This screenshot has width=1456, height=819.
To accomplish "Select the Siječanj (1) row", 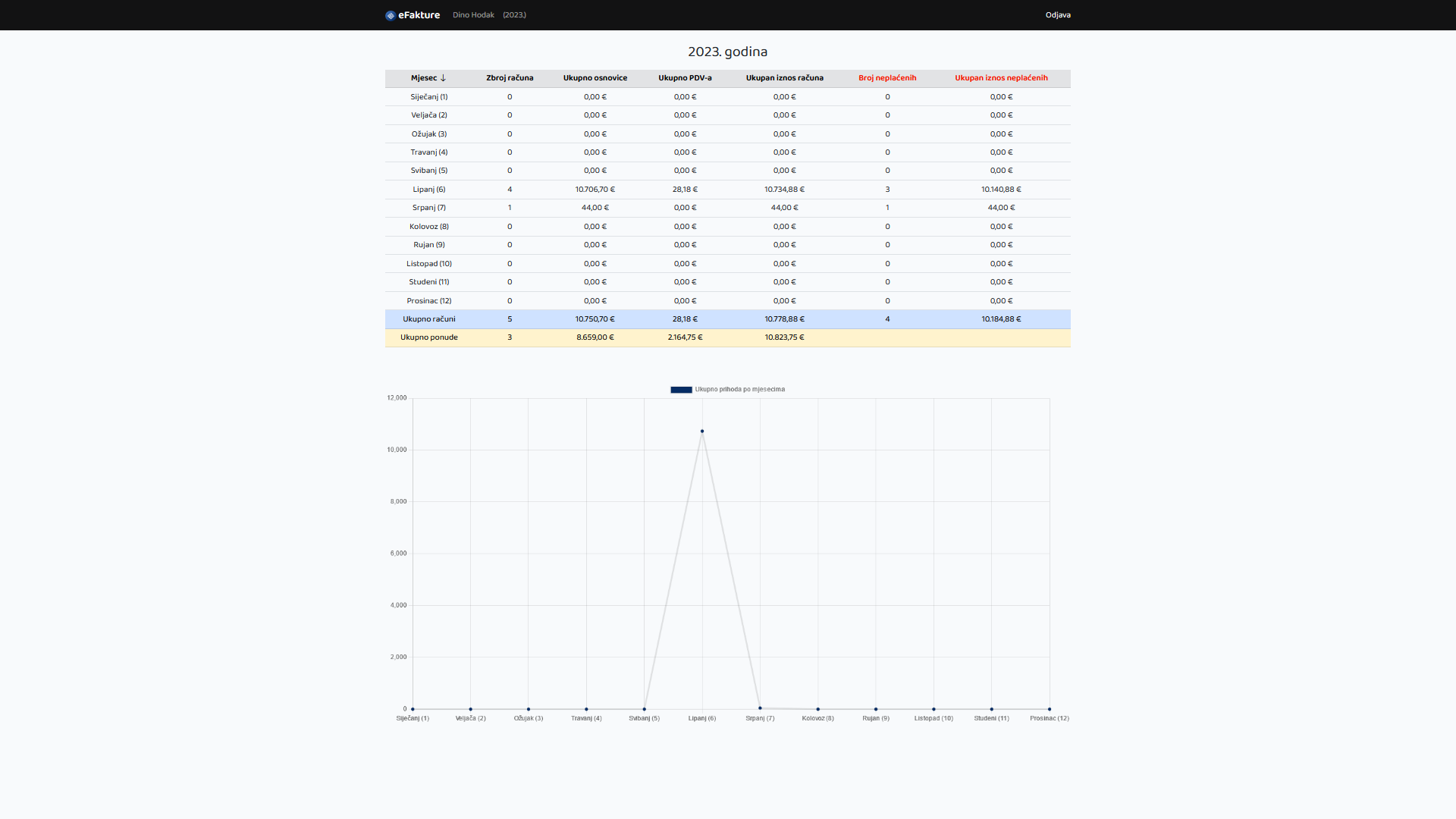I will tap(429, 97).
